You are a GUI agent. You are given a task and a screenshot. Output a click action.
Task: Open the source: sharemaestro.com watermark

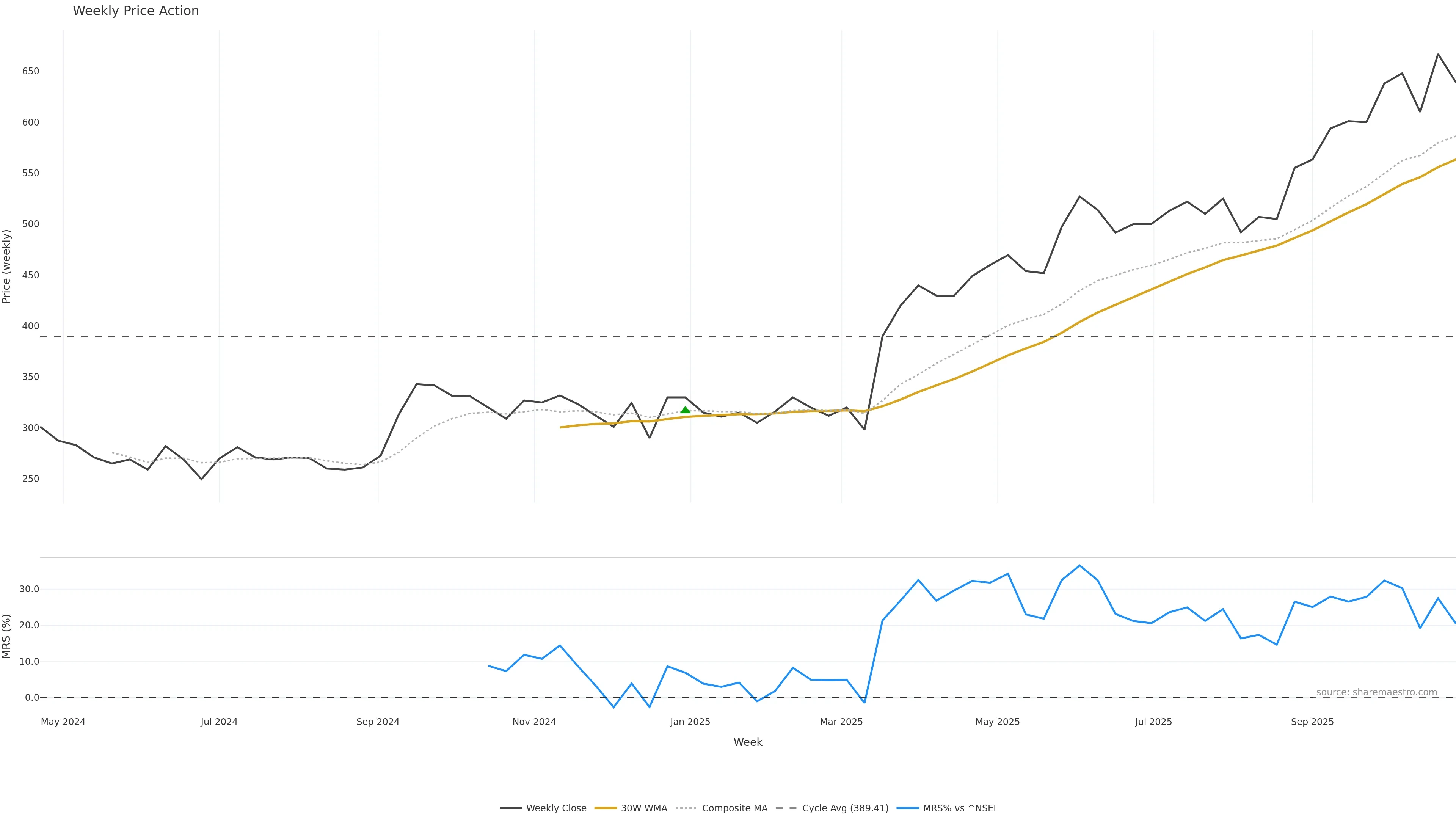click(1376, 692)
